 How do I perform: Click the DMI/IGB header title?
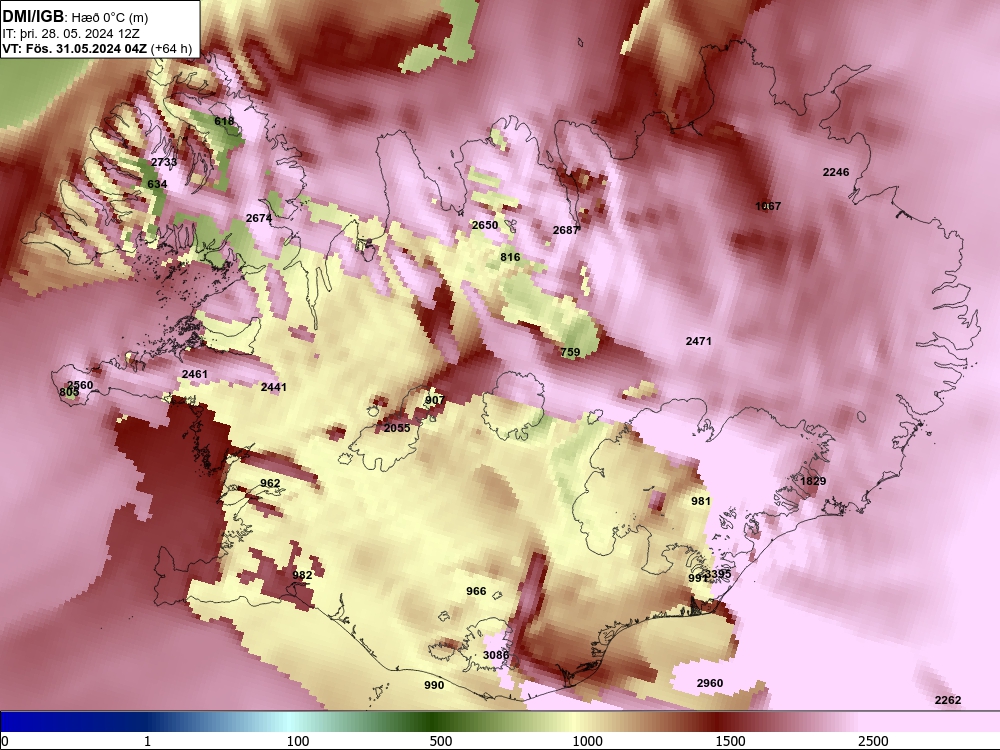[33, 17]
